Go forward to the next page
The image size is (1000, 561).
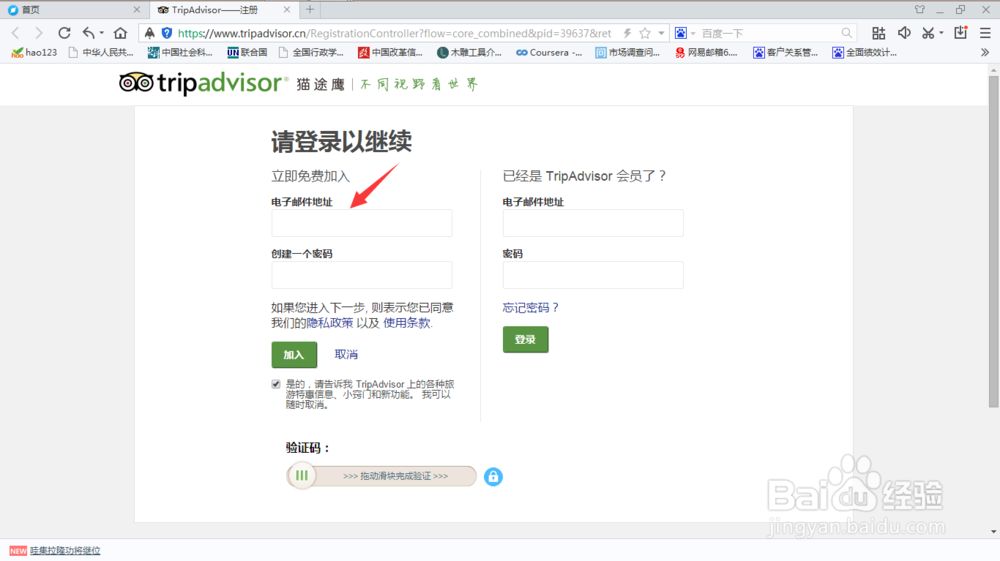(x=39, y=33)
